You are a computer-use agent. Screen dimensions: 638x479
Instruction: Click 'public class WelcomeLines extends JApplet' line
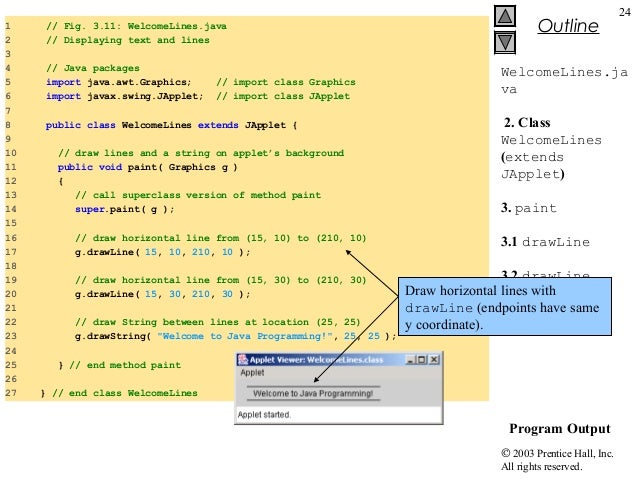click(x=171, y=125)
